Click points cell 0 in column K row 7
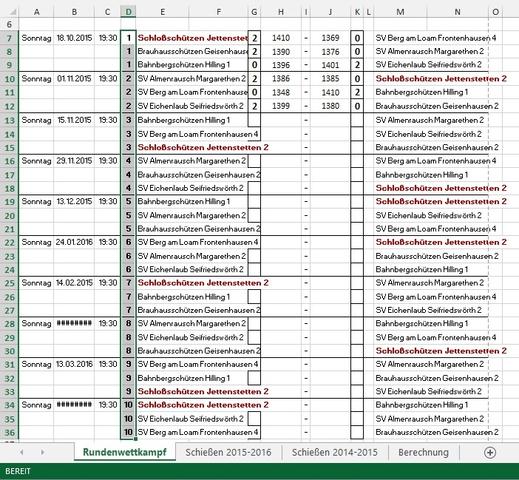 (357, 38)
